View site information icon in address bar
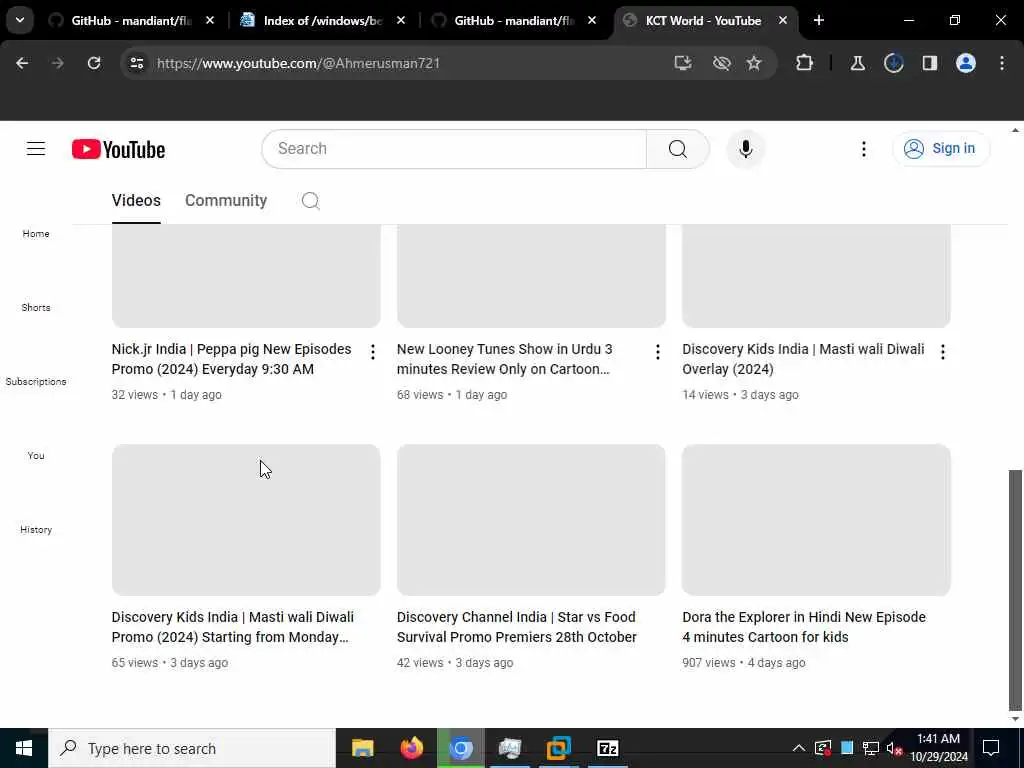Image resolution: width=1024 pixels, height=768 pixels. pos(136,63)
